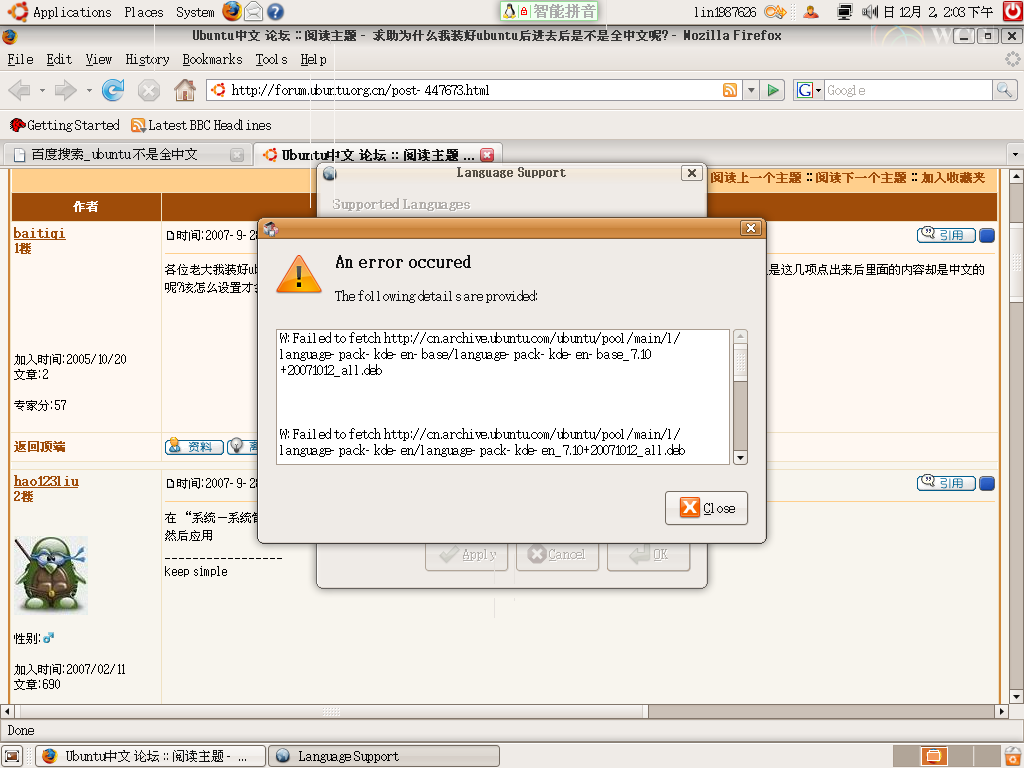Open the Bookmarks menu in Firefox
1024x768 pixels.
(x=212, y=59)
